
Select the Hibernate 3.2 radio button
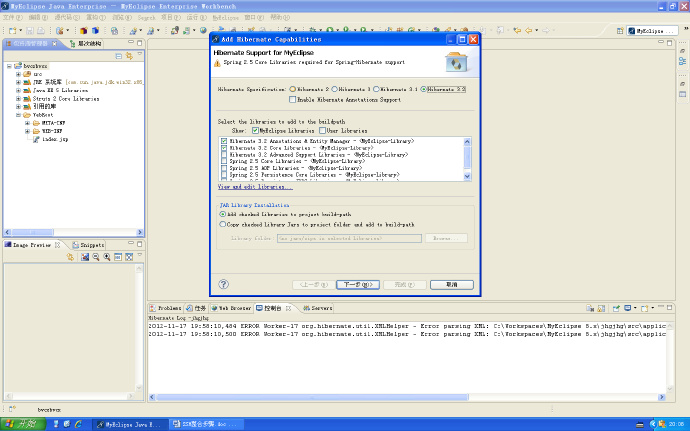423,89
